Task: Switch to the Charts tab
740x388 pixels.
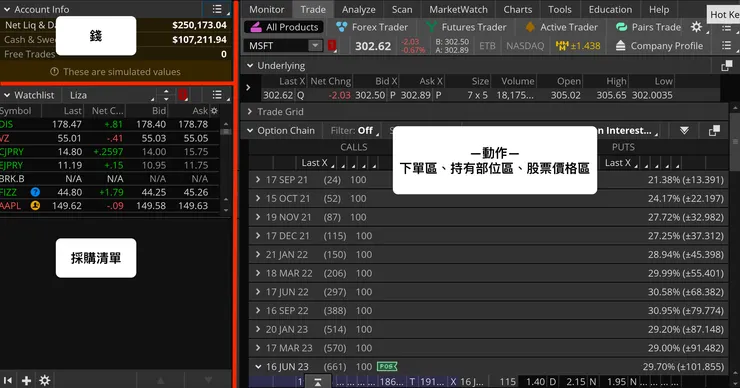Action: pos(518,9)
